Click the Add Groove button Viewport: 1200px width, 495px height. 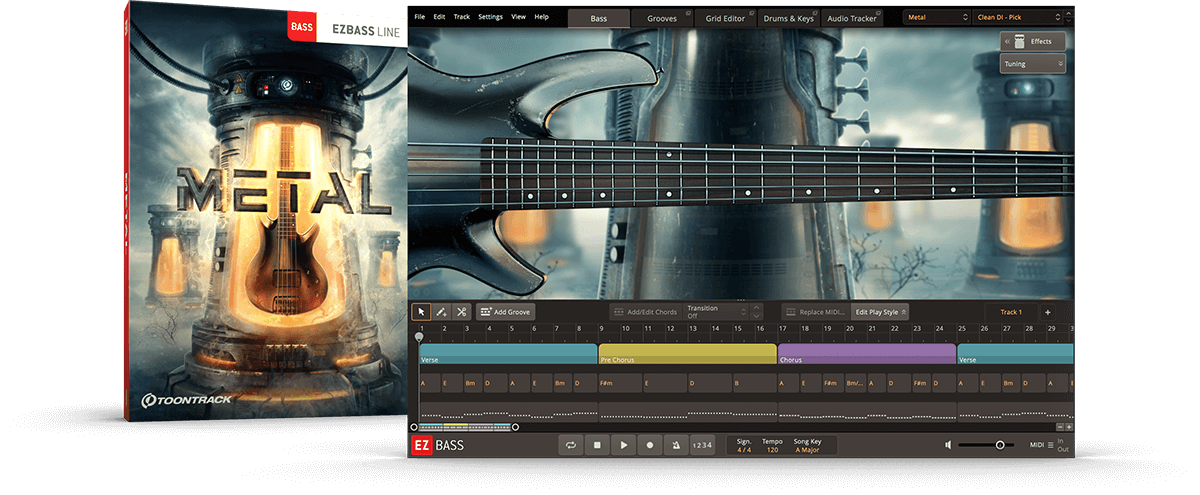coord(506,312)
